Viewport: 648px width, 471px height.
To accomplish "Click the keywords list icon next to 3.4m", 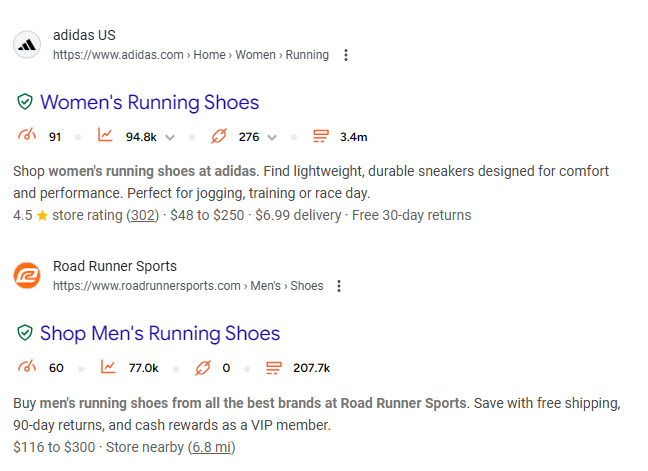I will [321, 136].
